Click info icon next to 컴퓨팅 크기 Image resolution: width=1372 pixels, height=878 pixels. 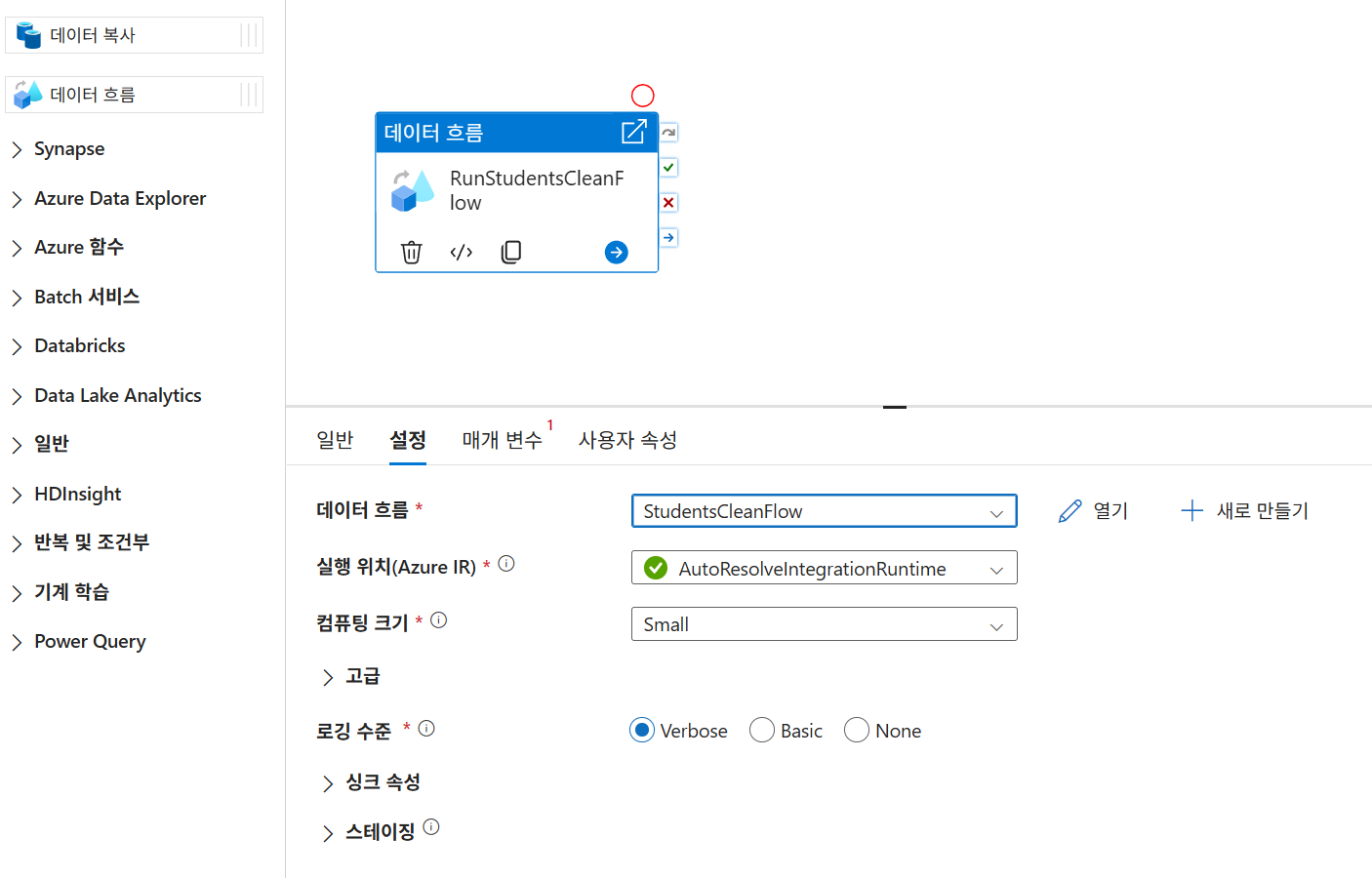439,620
